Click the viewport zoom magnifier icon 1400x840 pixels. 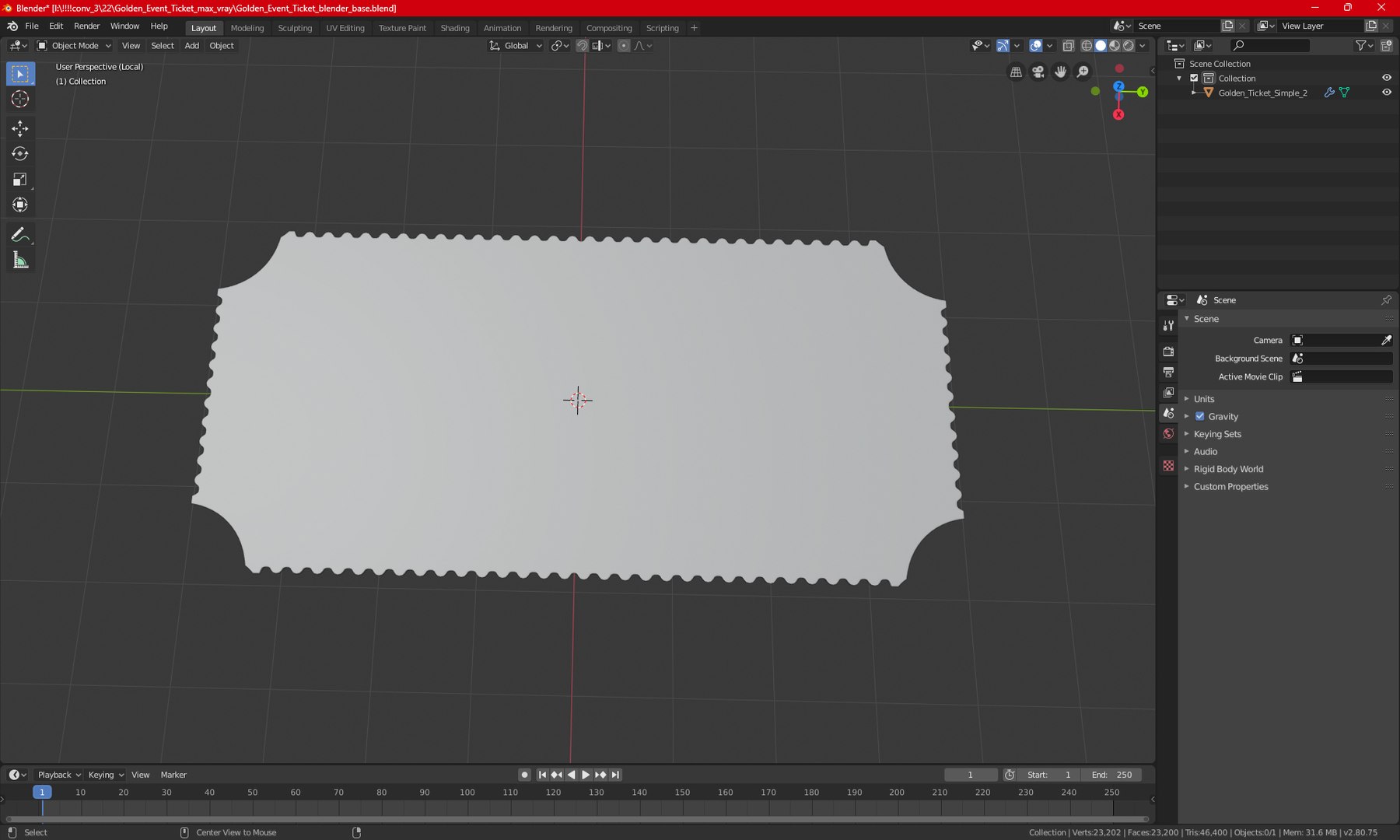click(1083, 72)
